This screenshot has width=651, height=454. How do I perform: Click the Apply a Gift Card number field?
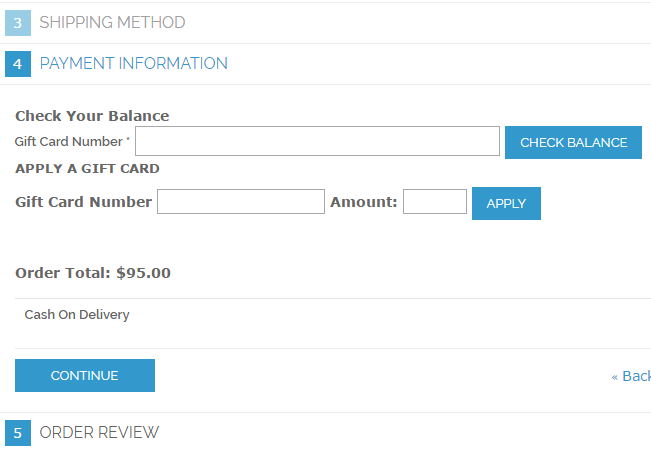coord(241,202)
